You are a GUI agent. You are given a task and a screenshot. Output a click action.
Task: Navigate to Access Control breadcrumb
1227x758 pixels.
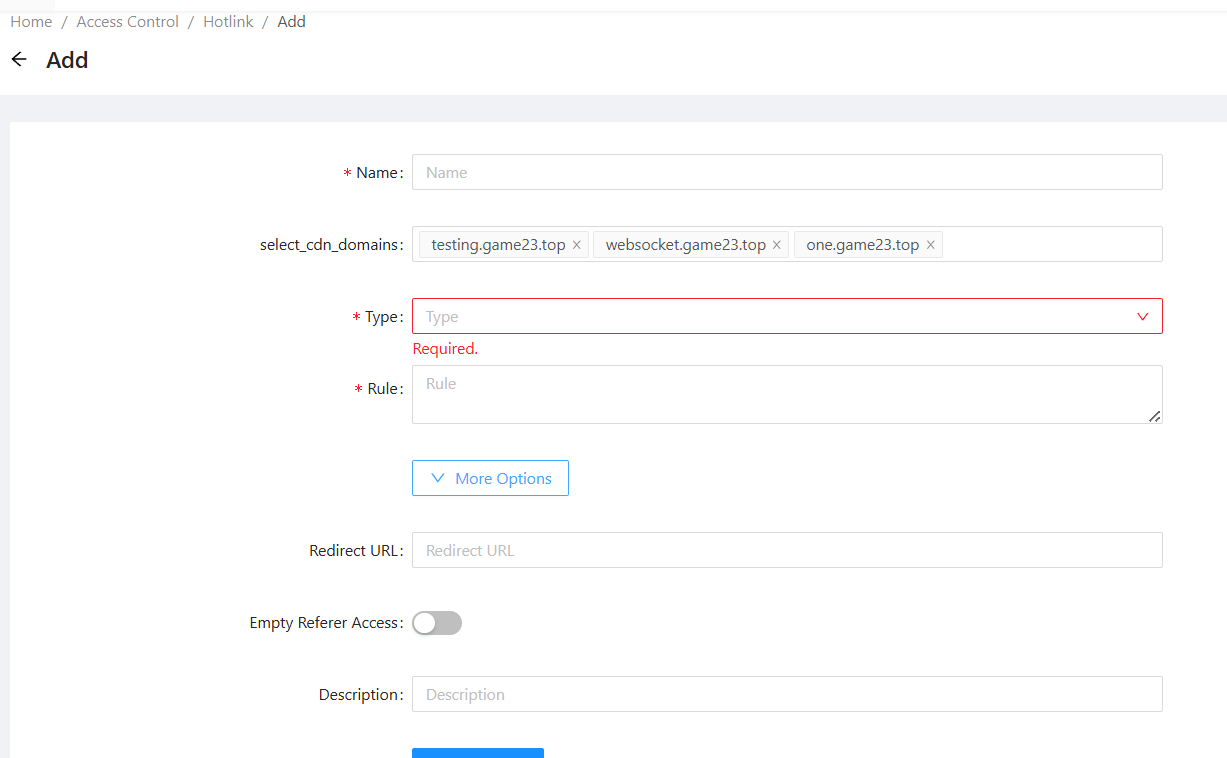click(128, 22)
